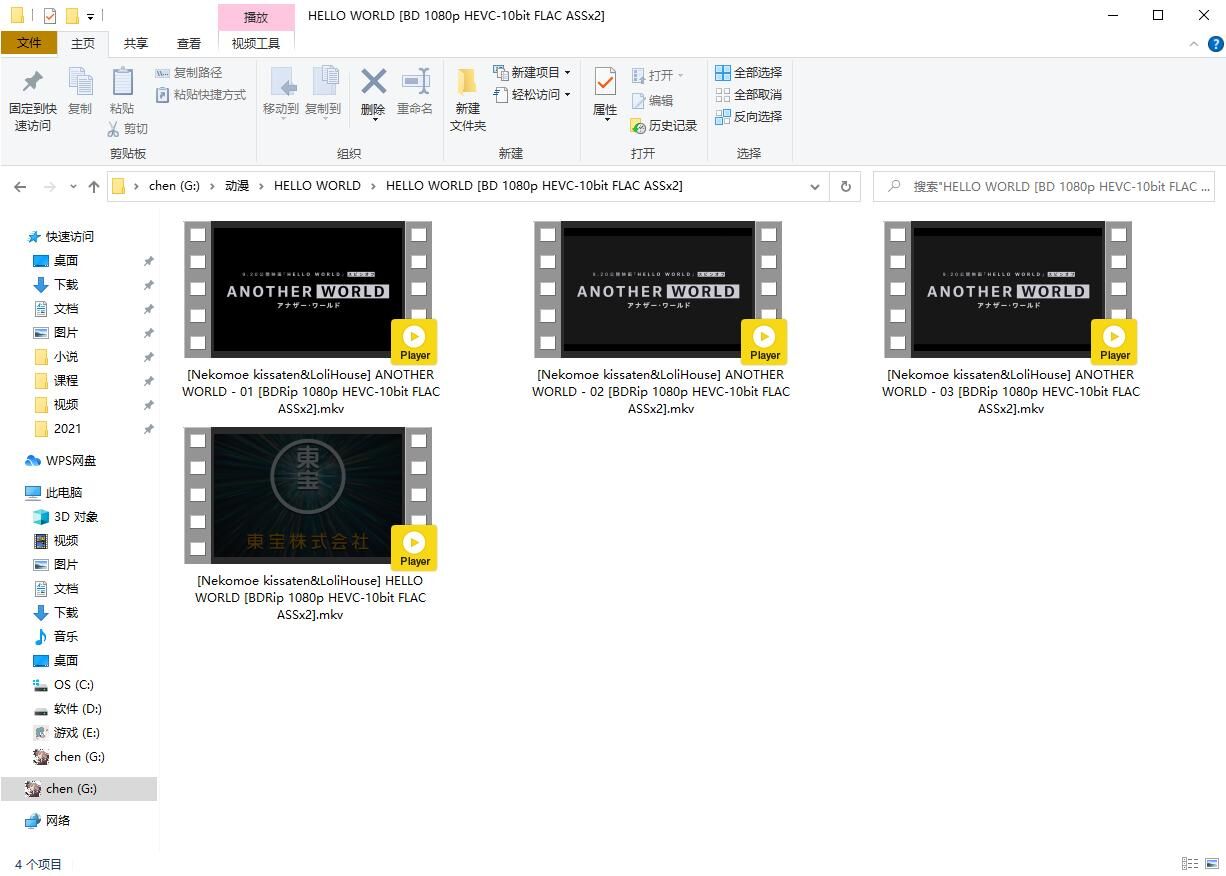
Task: Click the New Folder icon
Action: pyautogui.click(x=467, y=84)
